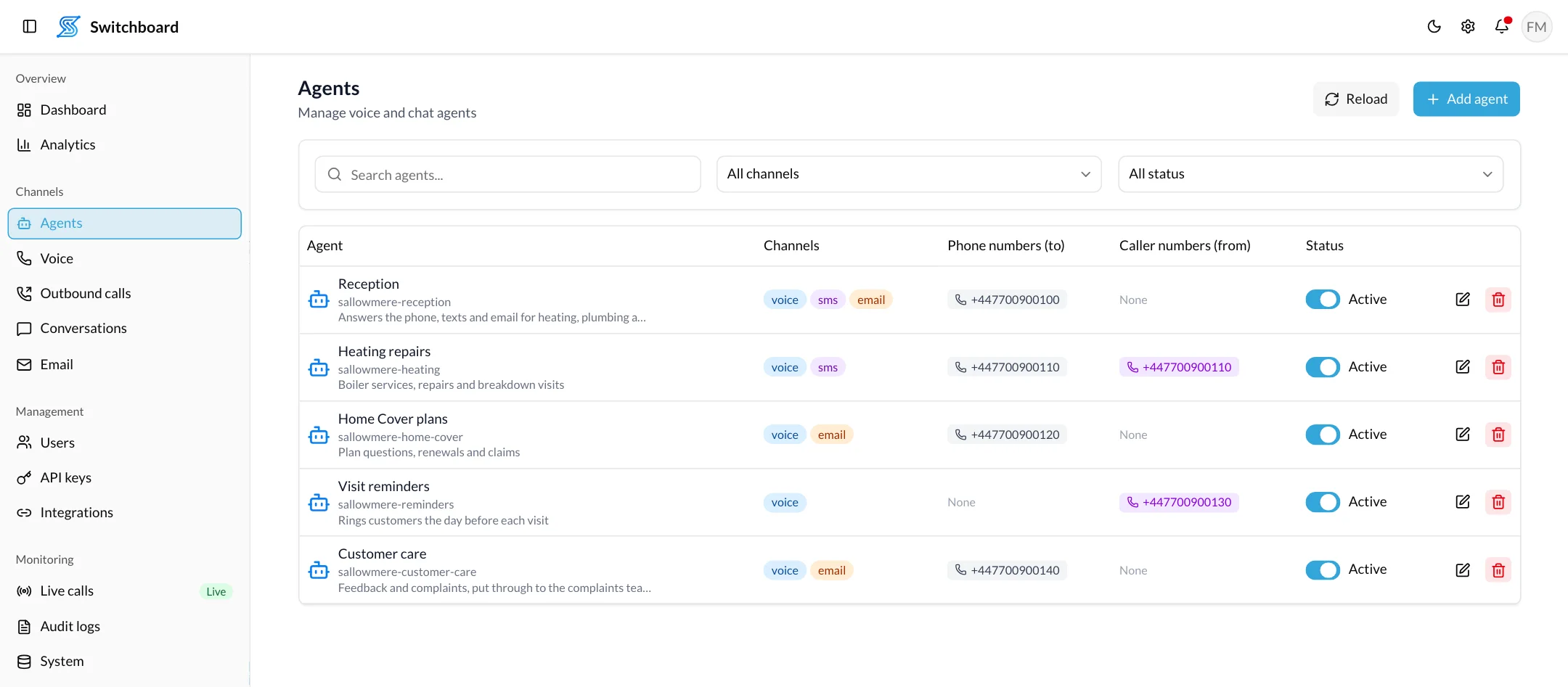Disable the Reception agent Active toggle
This screenshot has height=687, width=1568.
tap(1323, 300)
